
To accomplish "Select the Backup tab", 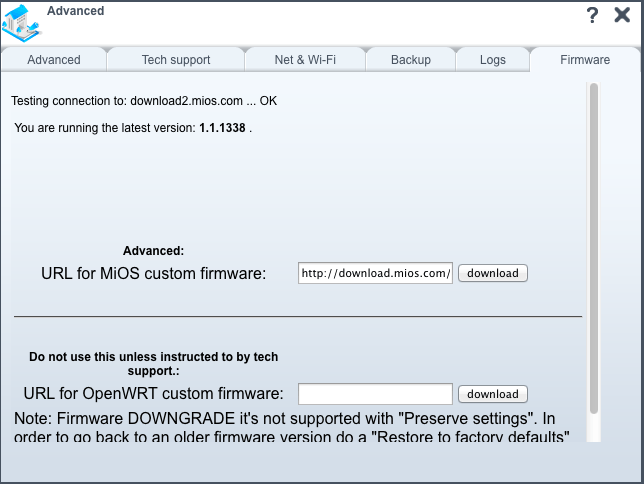I will [411, 60].
